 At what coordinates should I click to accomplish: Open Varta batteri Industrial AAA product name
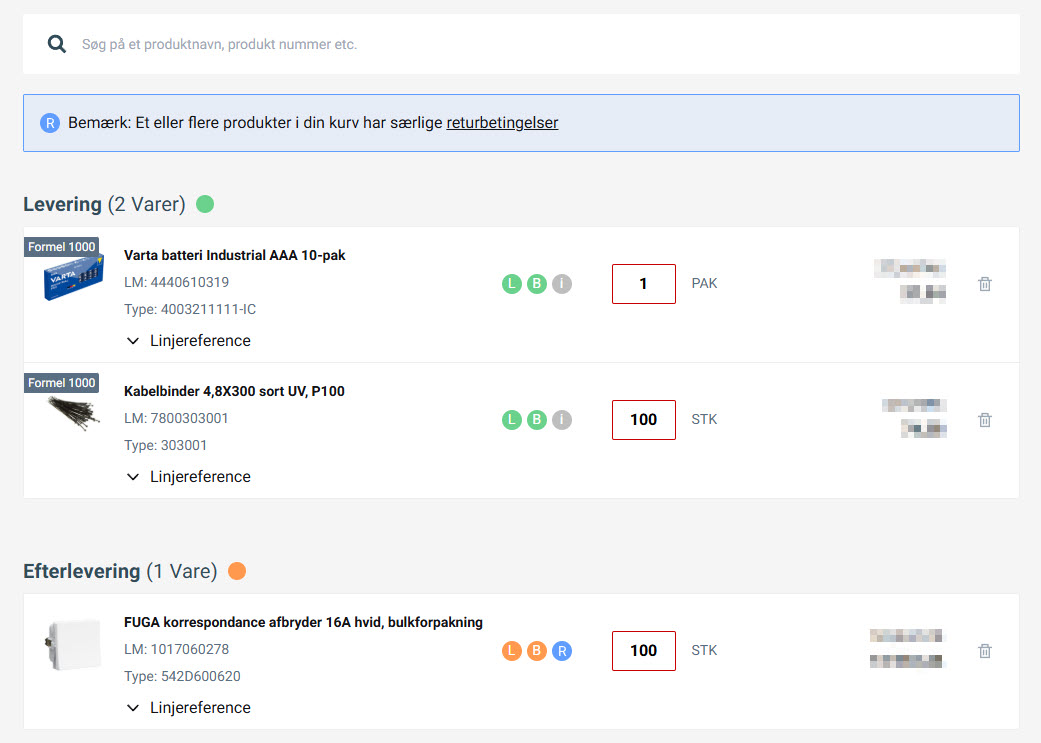234,255
